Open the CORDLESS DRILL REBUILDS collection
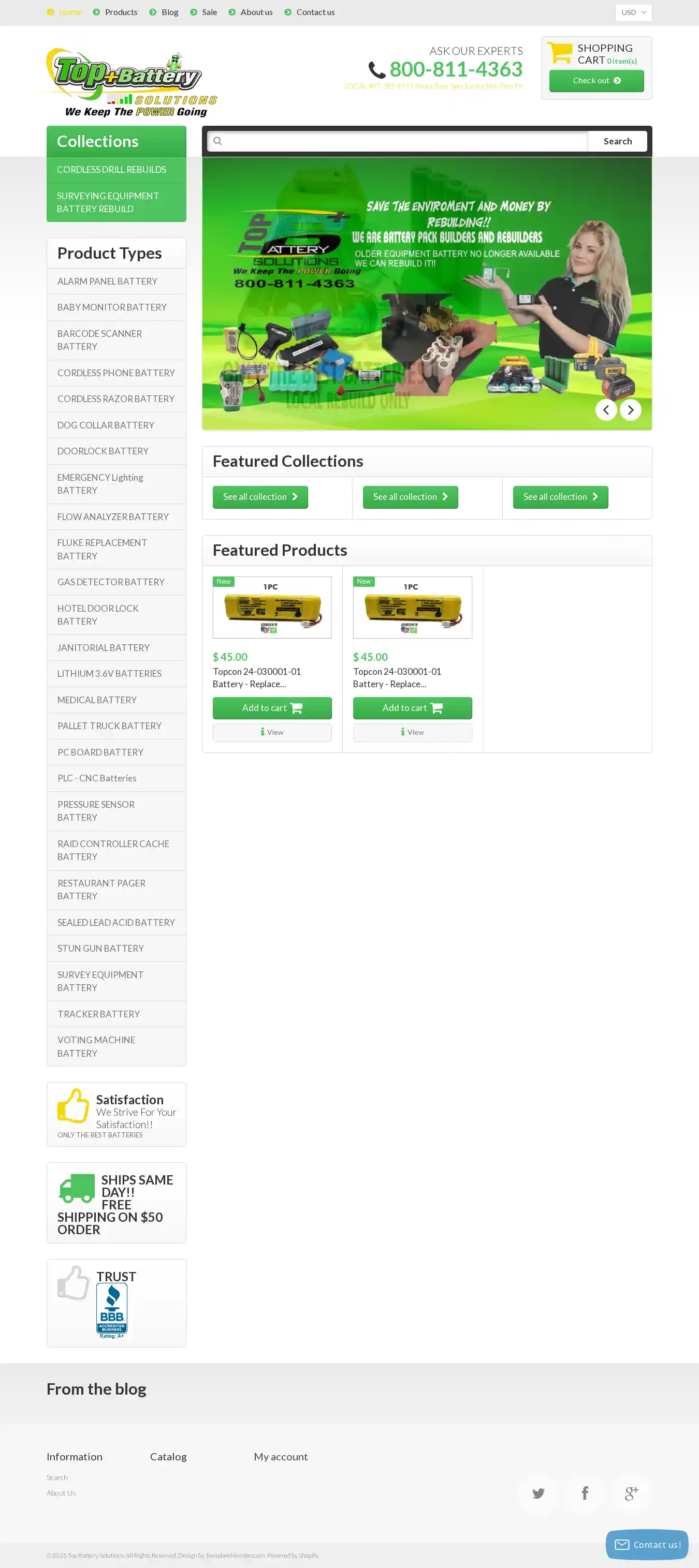Screen dimensions: 699x1568 point(116,170)
